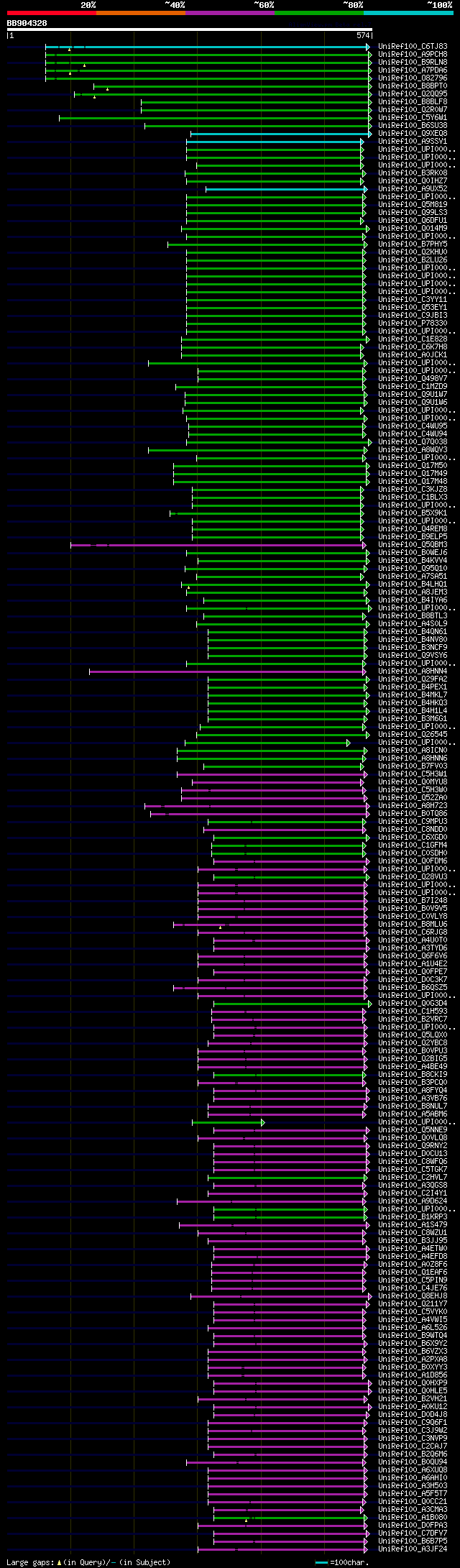The image size is (460, 1568).
Task: Click the purple ~60% identity legend segment
Action: point(230,13)
